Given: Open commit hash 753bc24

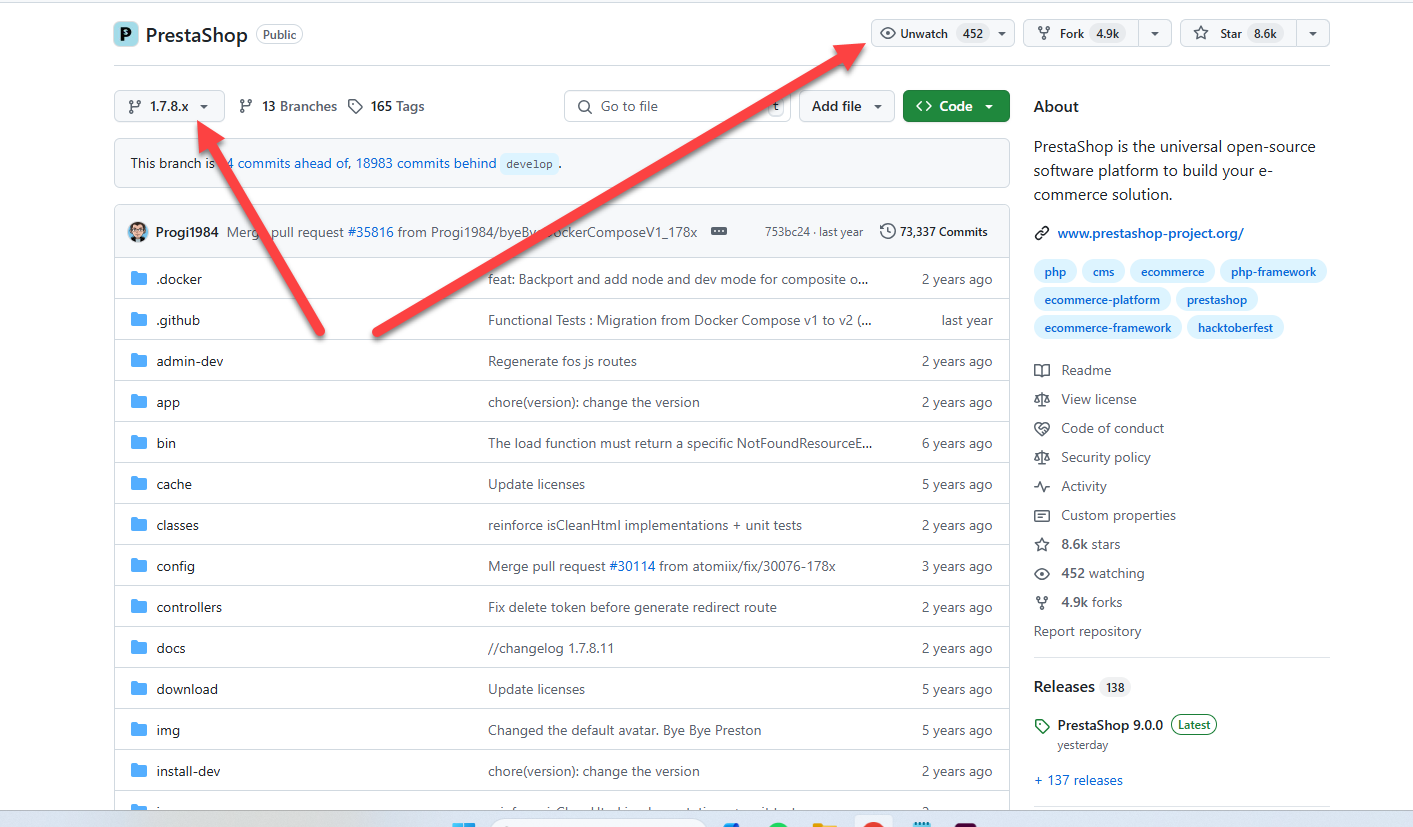Looking at the screenshot, I should pyautogui.click(x=789, y=232).
